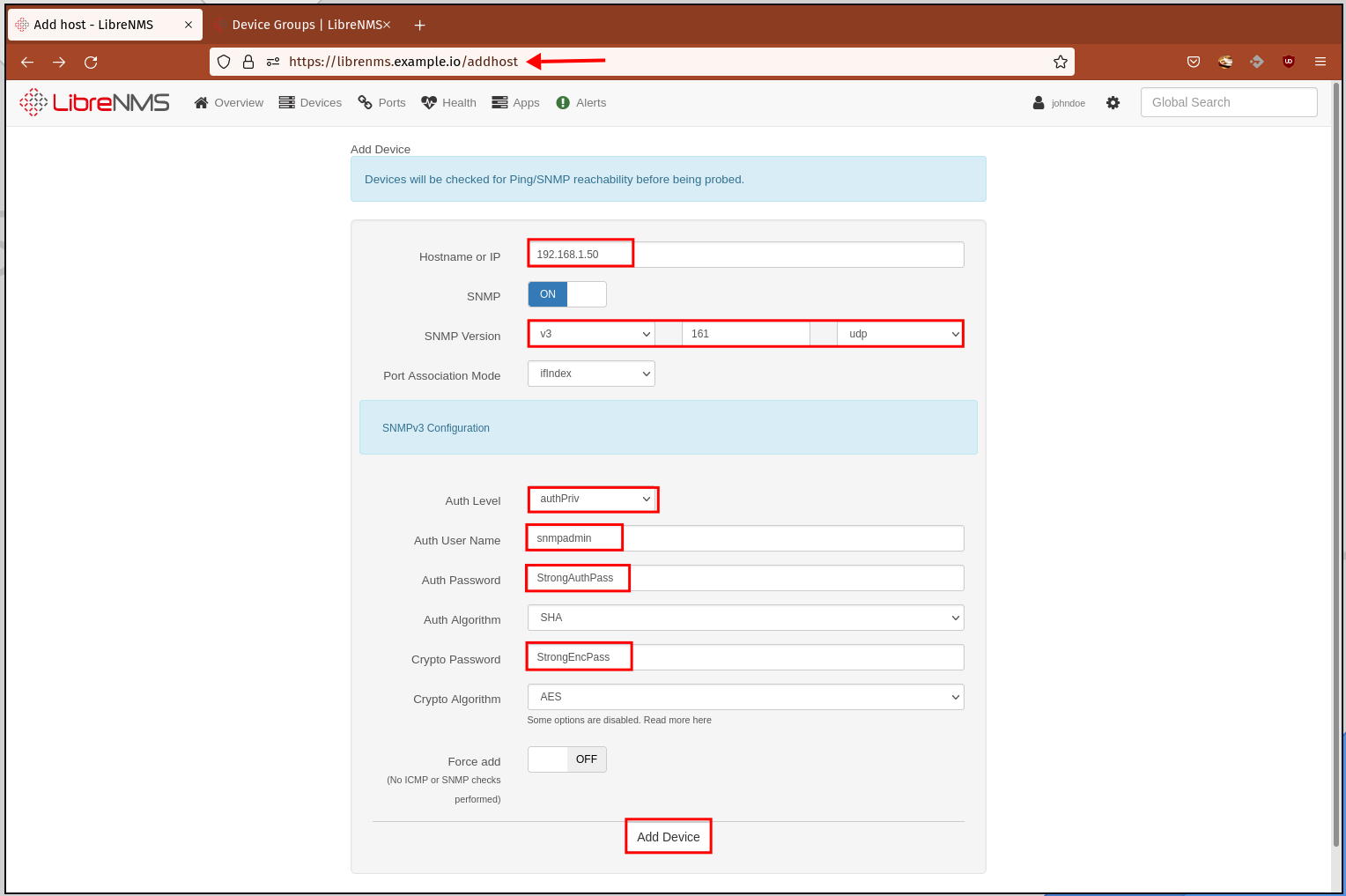
Task: Click the Ports link icon
Action: 365,103
